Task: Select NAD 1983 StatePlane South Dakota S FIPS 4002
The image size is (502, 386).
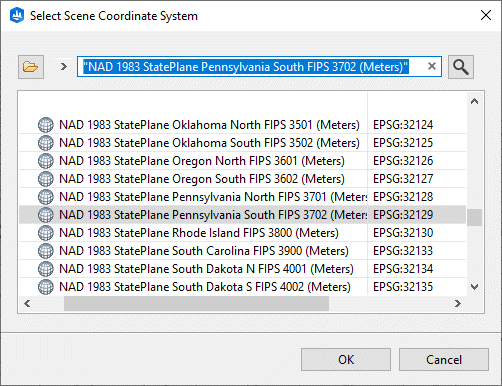Action: point(205,287)
